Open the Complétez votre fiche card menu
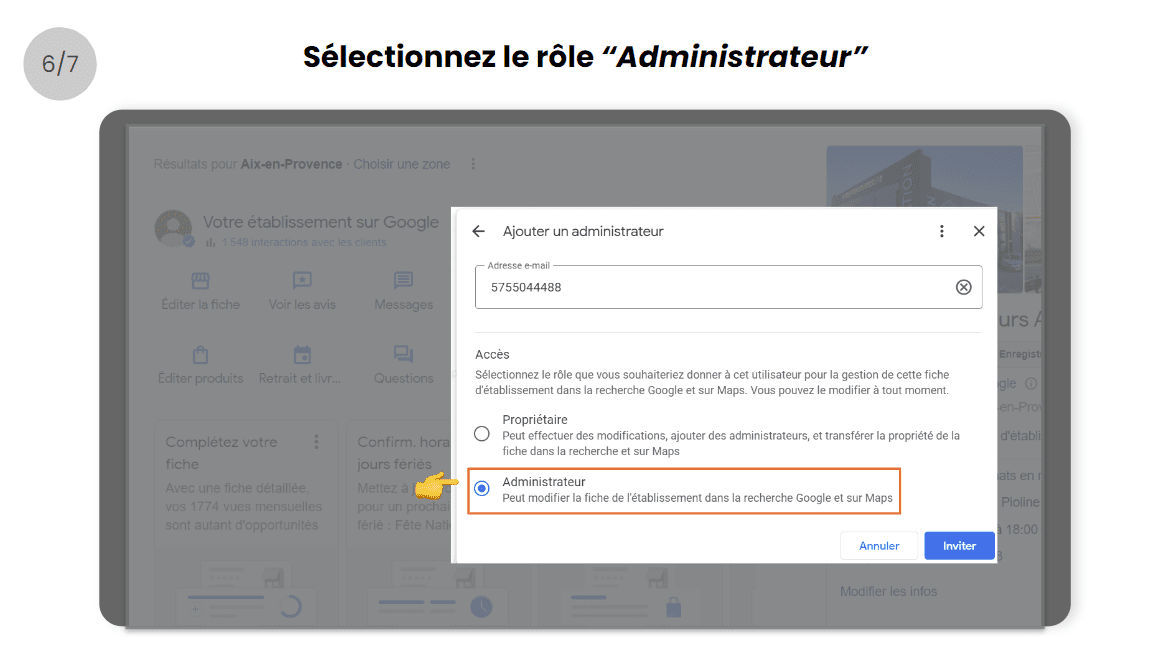Image resolution: width=1167 pixels, height=656 pixels. click(316, 442)
